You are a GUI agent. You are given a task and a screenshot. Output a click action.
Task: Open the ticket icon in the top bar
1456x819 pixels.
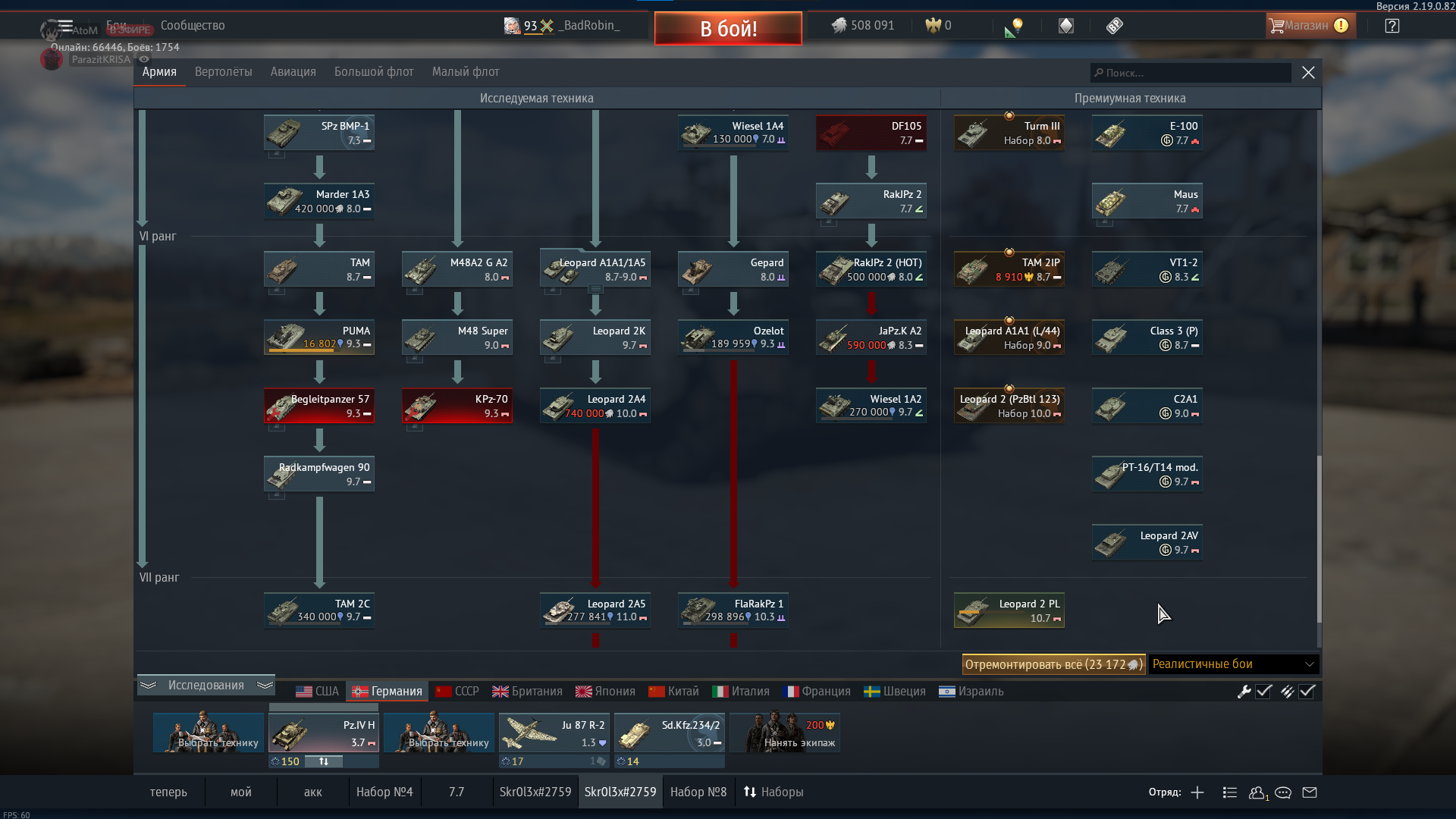coord(1114,26)
